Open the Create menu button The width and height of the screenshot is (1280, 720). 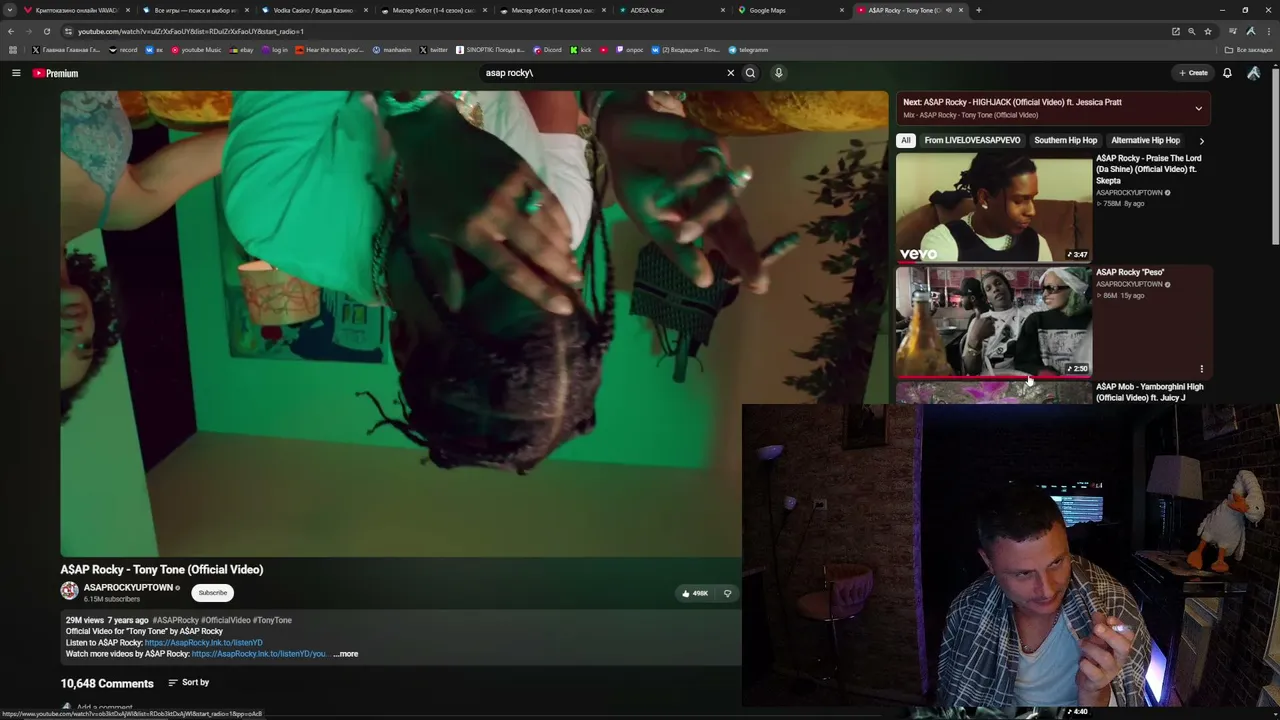coord(1193,73)
